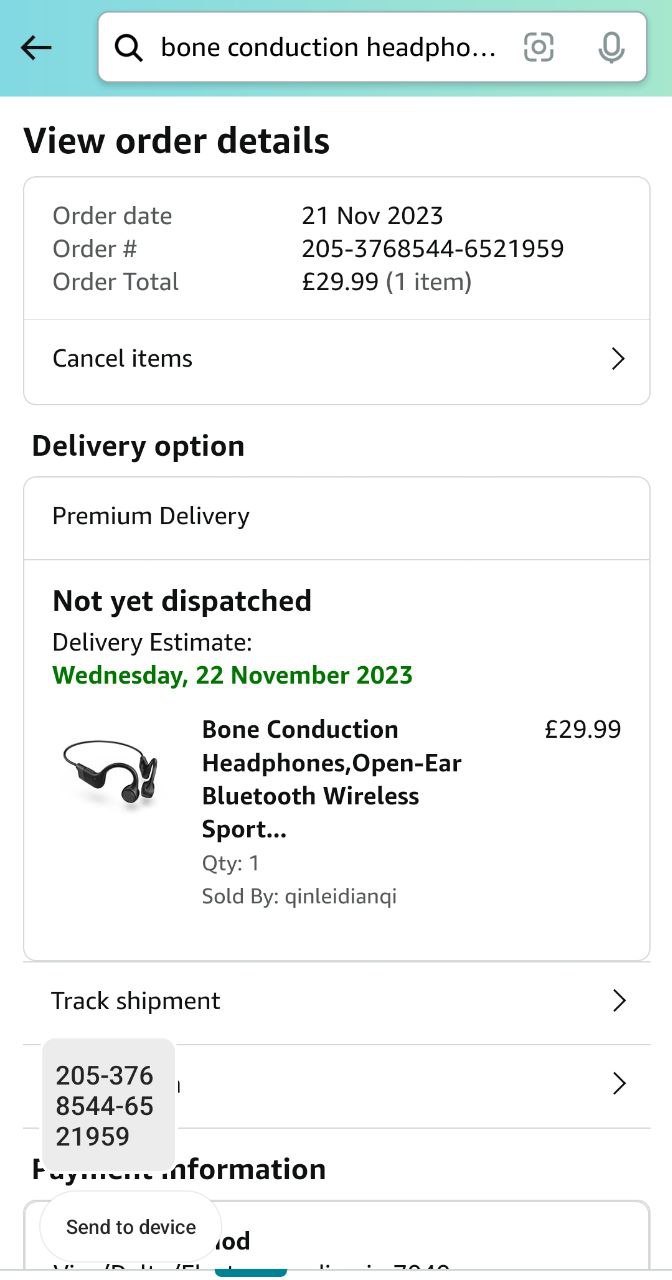Screen dimensions: 672x1280
Task: Open the camera lens scan search
Action: point(539,47)
